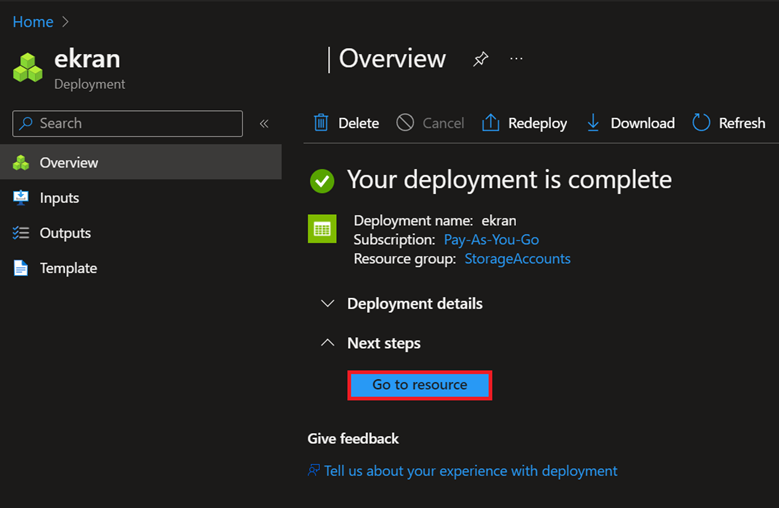The height and width of the screenshot is (508, 779).
Task: Click the Delete trash can icon
Action: pos(321,123)
